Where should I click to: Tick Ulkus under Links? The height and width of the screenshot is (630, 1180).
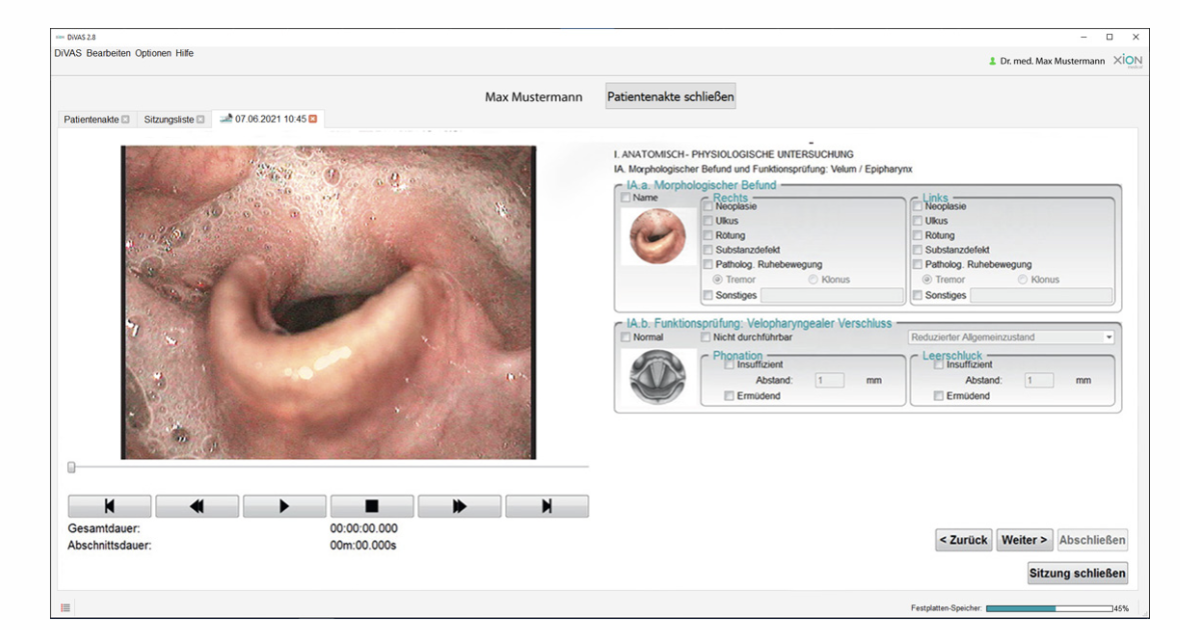917,221
